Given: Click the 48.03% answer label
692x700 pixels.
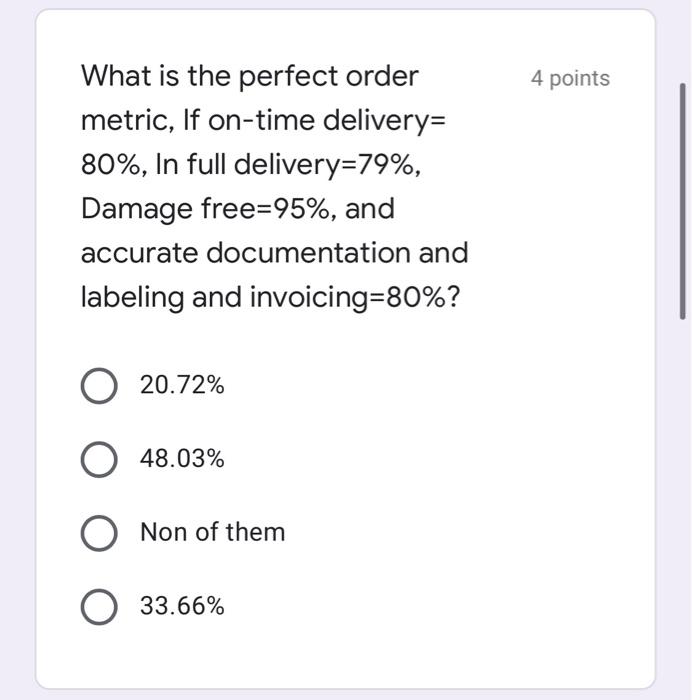Looking at the screenshot, I should coord(182,459).
